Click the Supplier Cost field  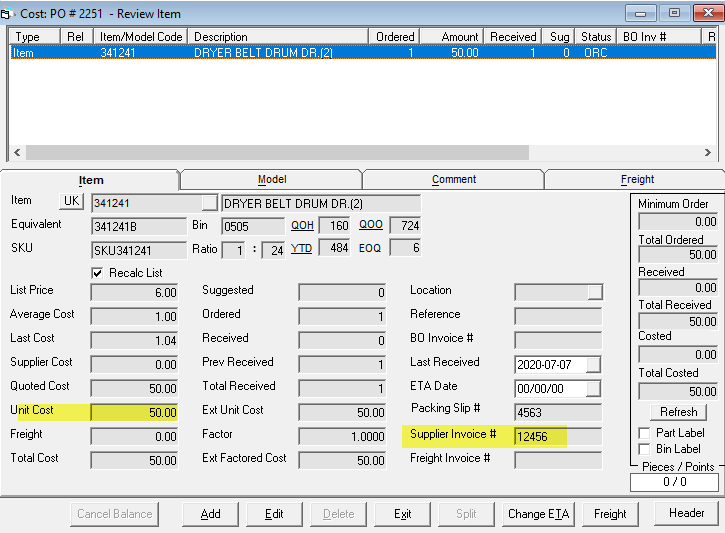(x=134, y=365)
